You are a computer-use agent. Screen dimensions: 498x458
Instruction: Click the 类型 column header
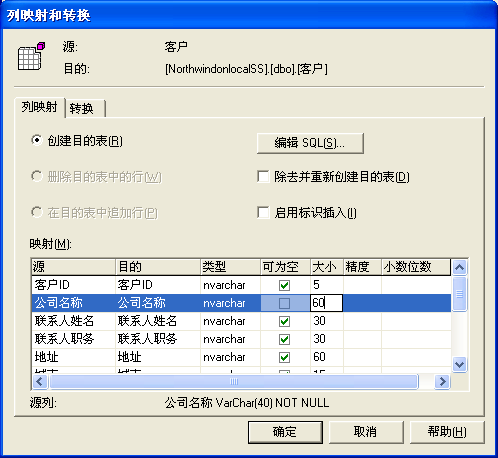coord(230,267)
